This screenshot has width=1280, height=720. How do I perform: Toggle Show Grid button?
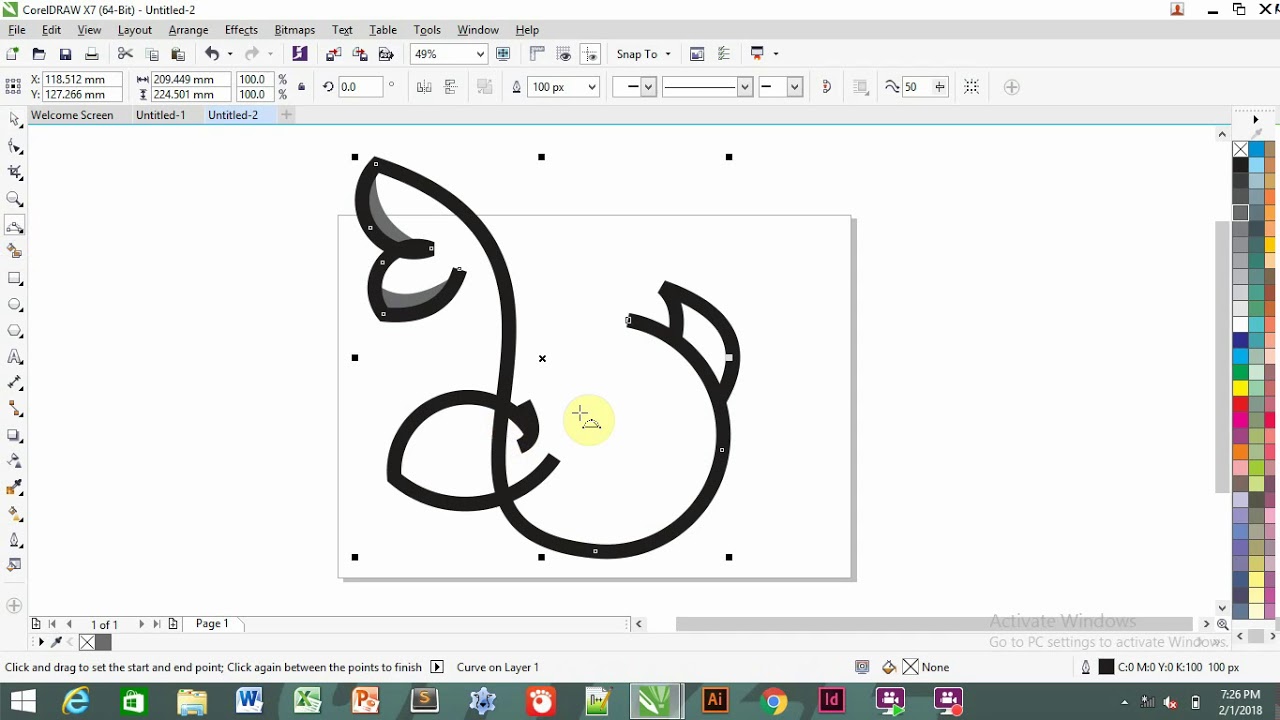pyautogui.click(x=563, y=54)
